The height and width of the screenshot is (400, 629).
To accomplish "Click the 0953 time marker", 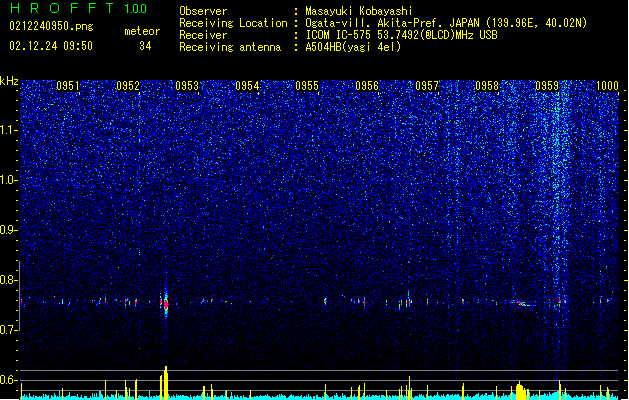I will (x=187, y=85).
